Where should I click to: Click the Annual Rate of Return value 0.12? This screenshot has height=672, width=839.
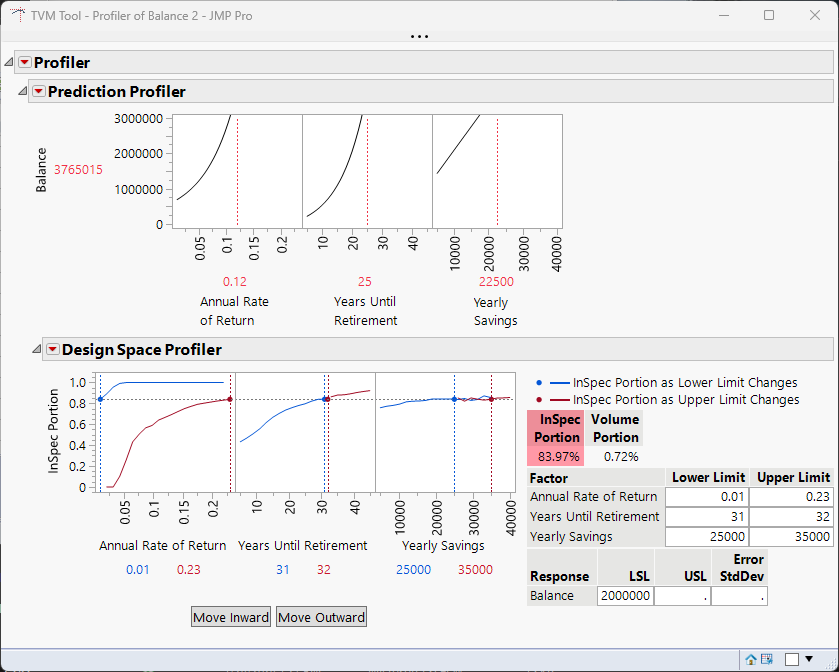[x=234, y=282]
